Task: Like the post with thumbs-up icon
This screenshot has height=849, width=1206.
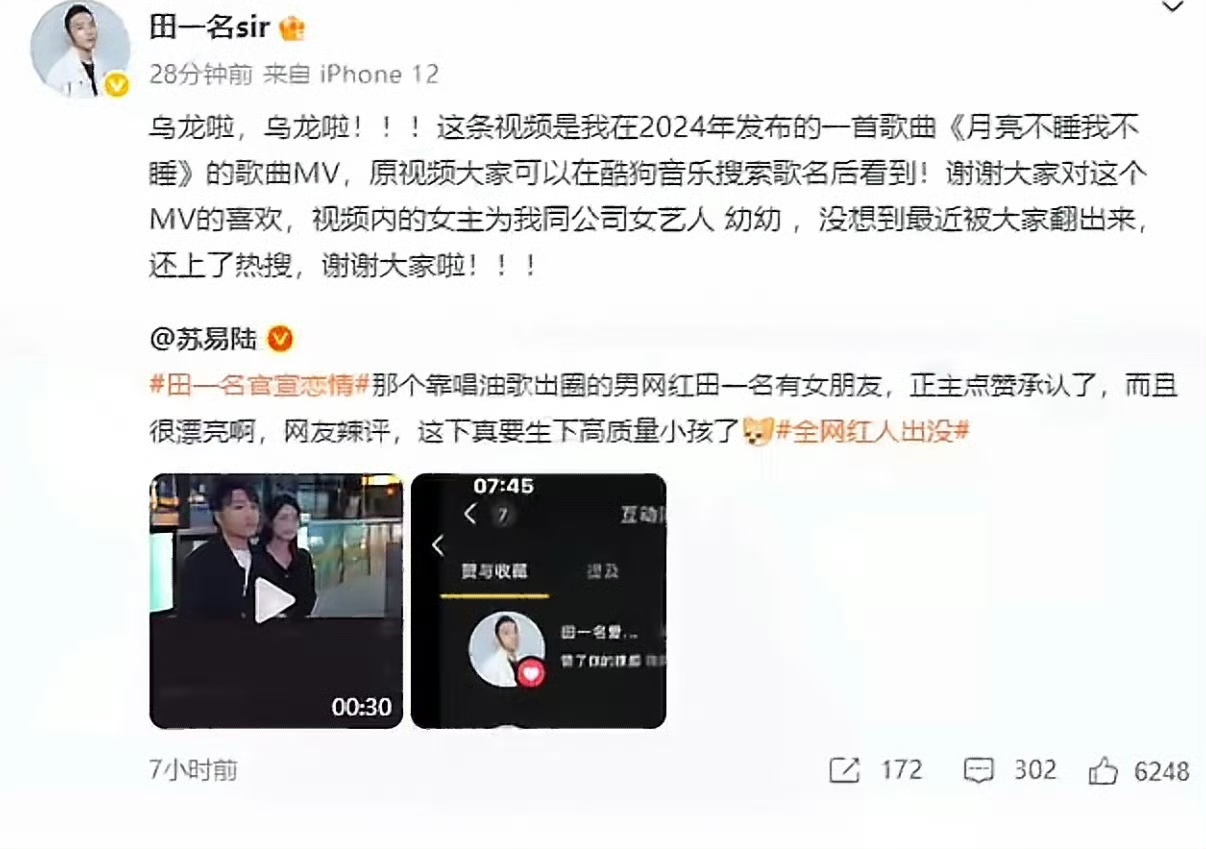Action: coord(1102,770)
